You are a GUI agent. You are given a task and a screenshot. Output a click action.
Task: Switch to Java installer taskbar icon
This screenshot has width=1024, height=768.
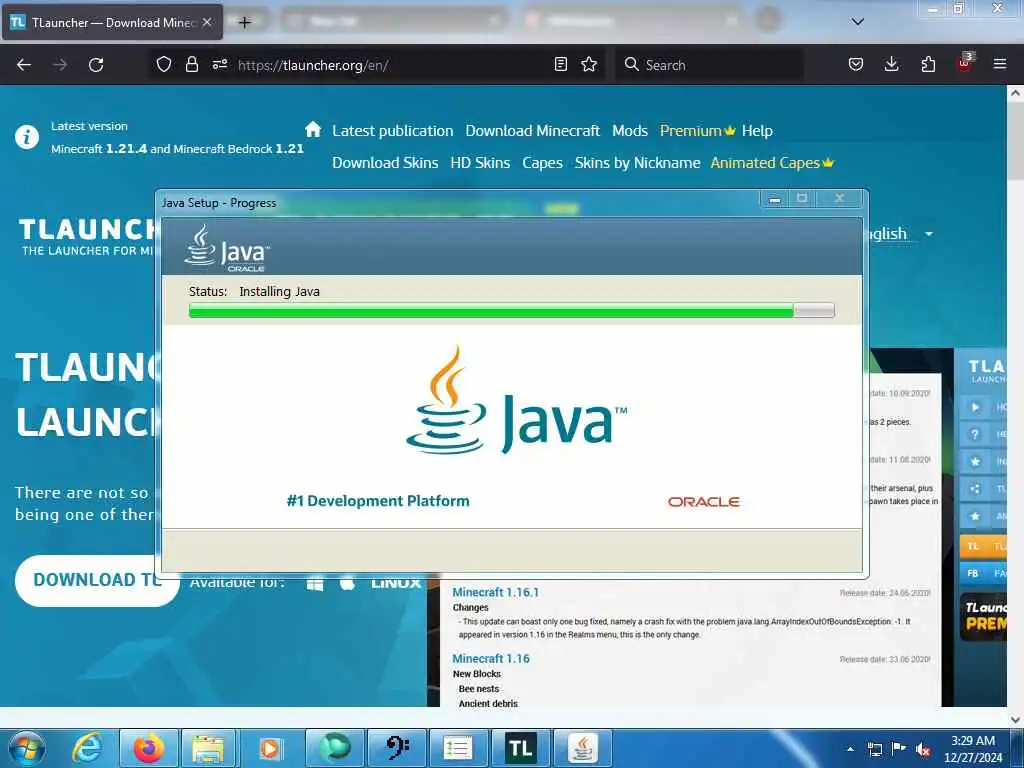click(582, 748)
